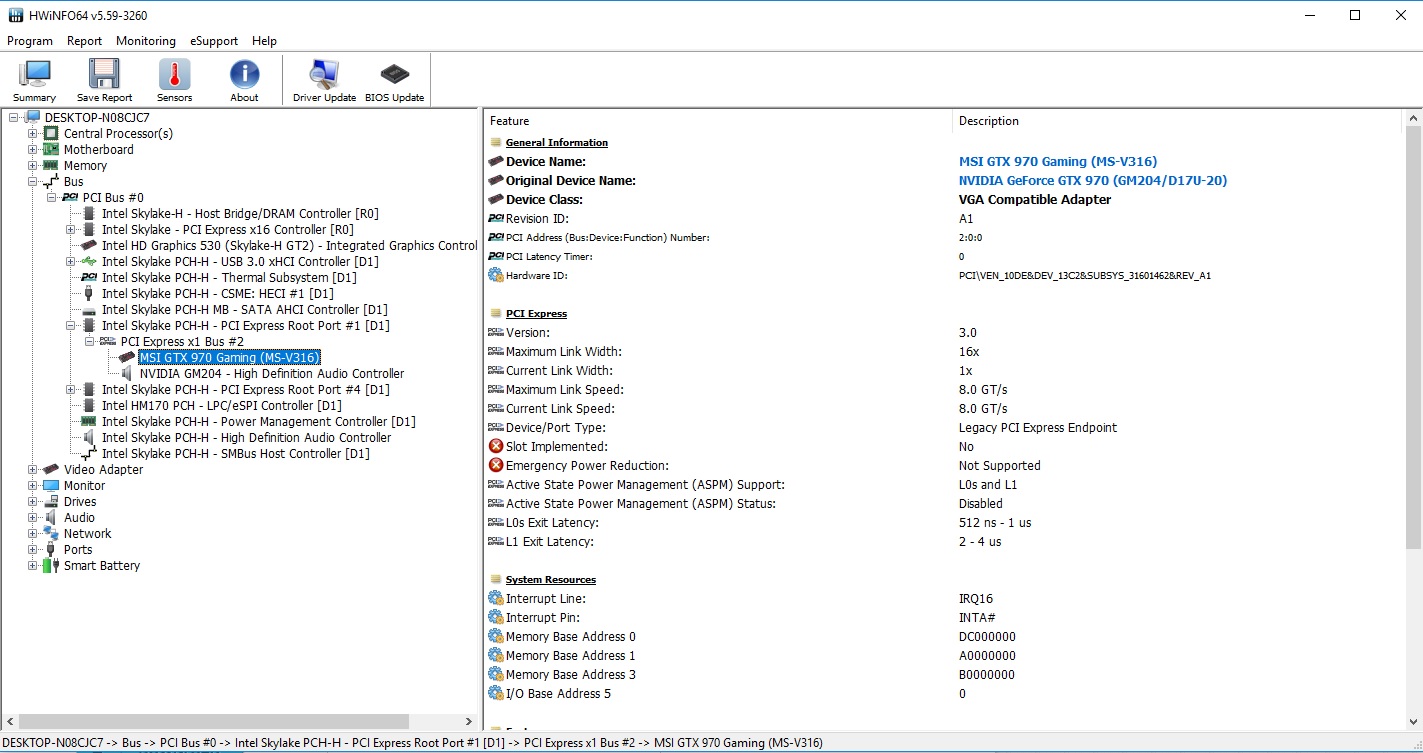Click the tree panel horizontal scrollbar thumb
The width and height of the screenshot is (1423, 753).
click(213, 721)
